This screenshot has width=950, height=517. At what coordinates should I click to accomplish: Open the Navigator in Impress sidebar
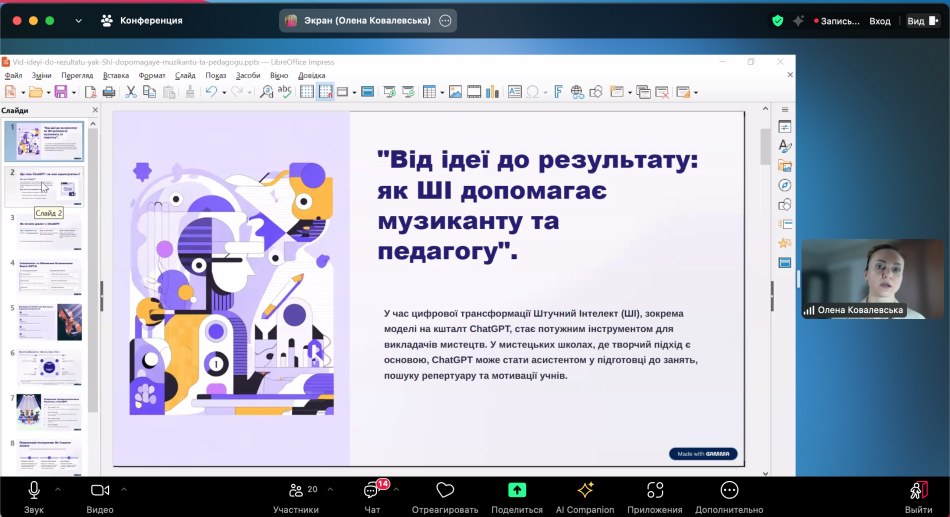click(785, 185)
